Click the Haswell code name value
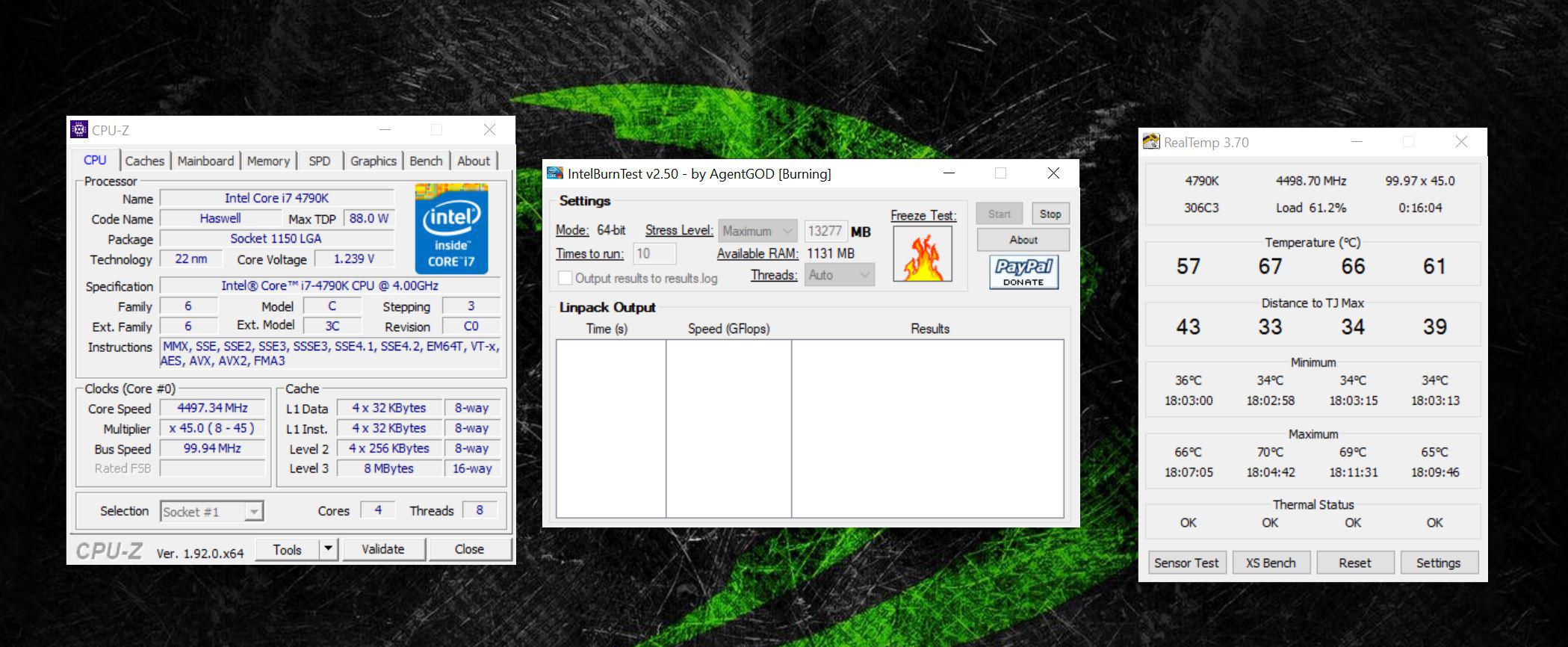1568x647 pixels. pos(220,218)
